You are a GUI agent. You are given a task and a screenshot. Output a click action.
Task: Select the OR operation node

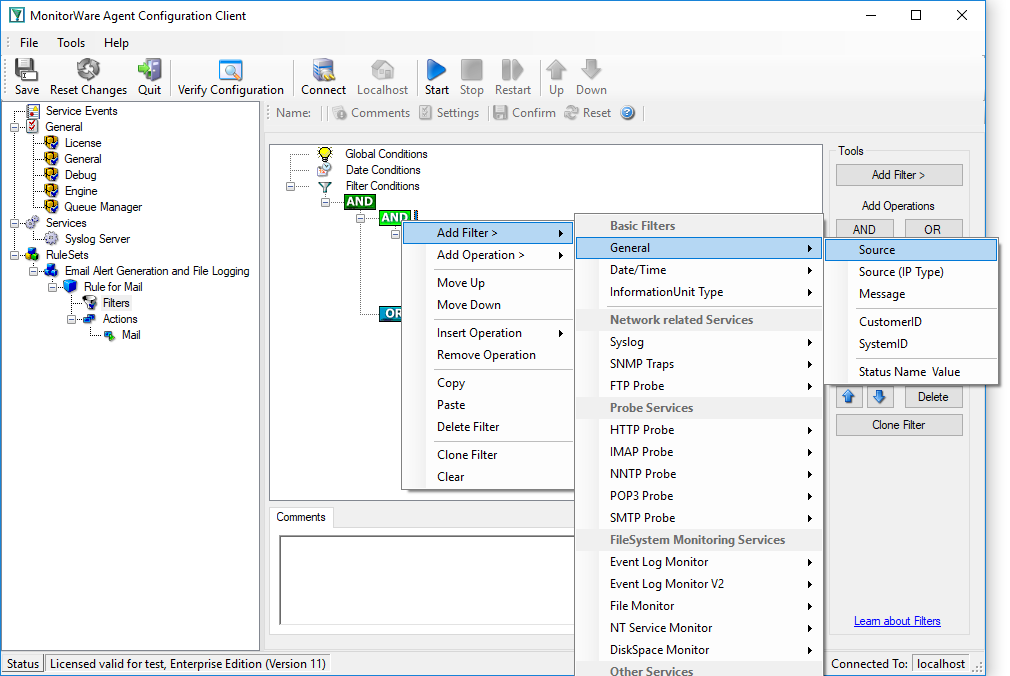[x=390, y=314]
